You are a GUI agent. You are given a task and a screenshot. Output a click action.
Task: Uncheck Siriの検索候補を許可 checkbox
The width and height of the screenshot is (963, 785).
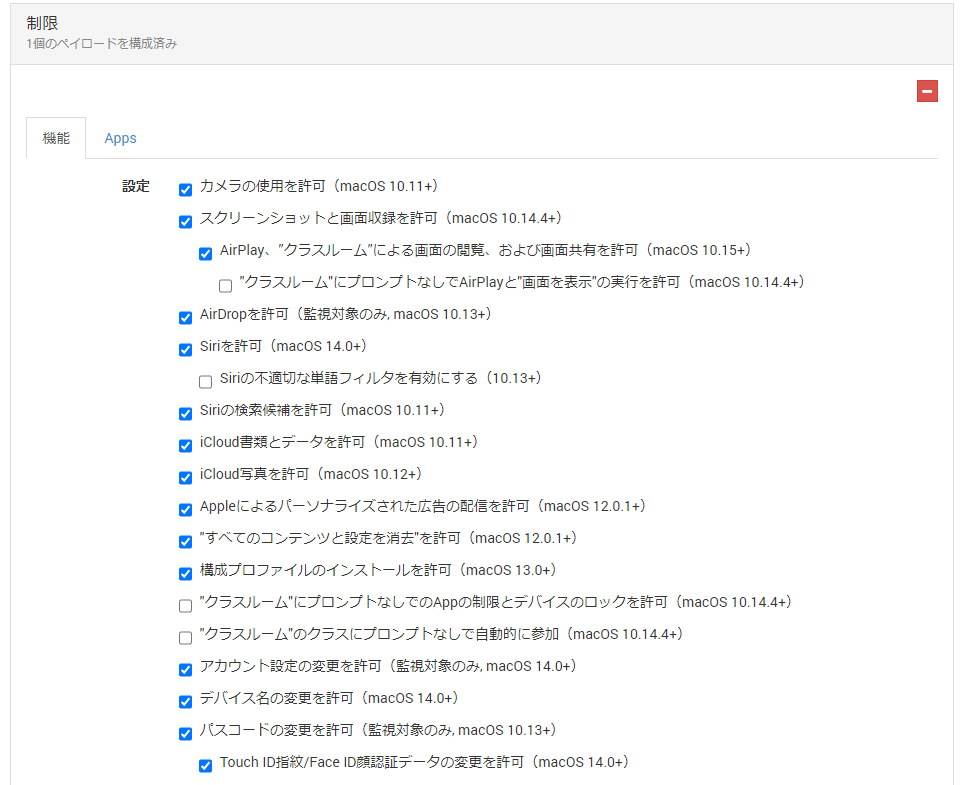click(185, 414)
